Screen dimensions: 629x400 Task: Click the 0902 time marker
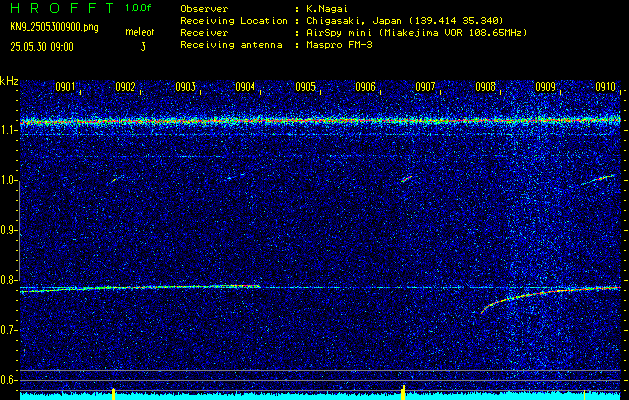tap(125, 87)
